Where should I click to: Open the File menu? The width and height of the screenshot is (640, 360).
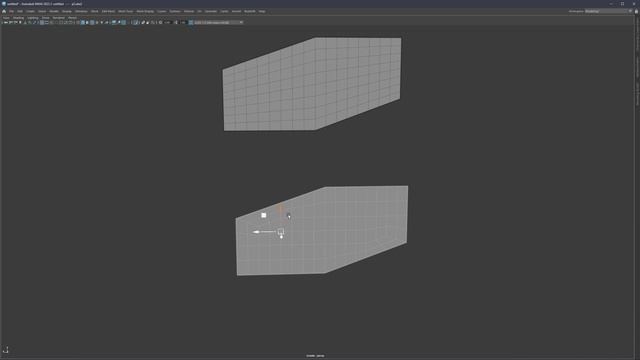pos(11,11)
